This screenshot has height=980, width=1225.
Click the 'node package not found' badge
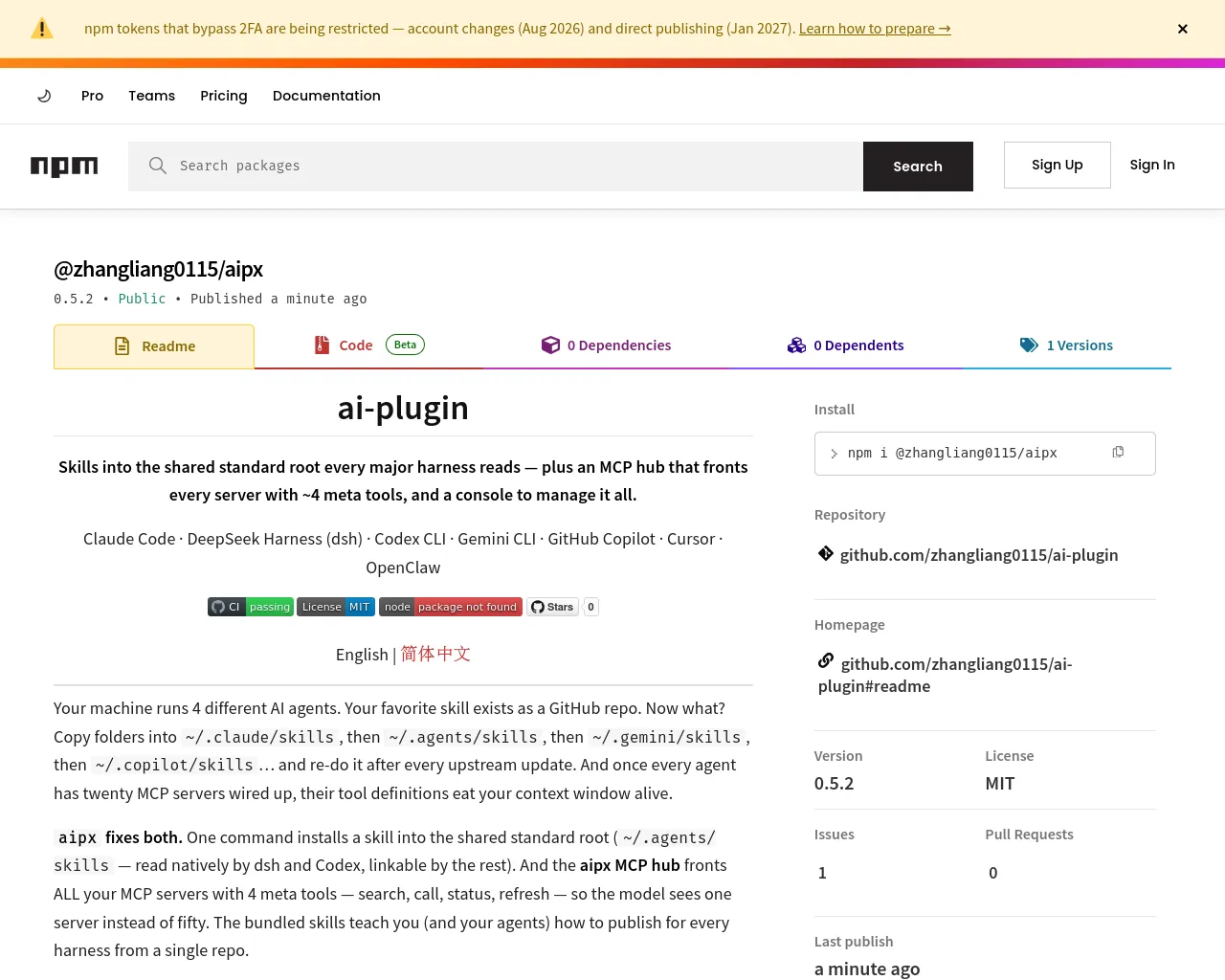tap(451, 607)
